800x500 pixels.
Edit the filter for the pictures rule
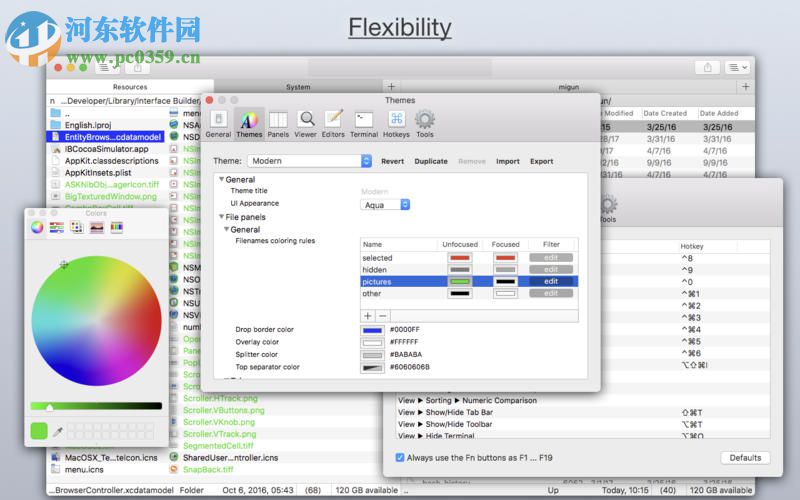tap(551, 281)
